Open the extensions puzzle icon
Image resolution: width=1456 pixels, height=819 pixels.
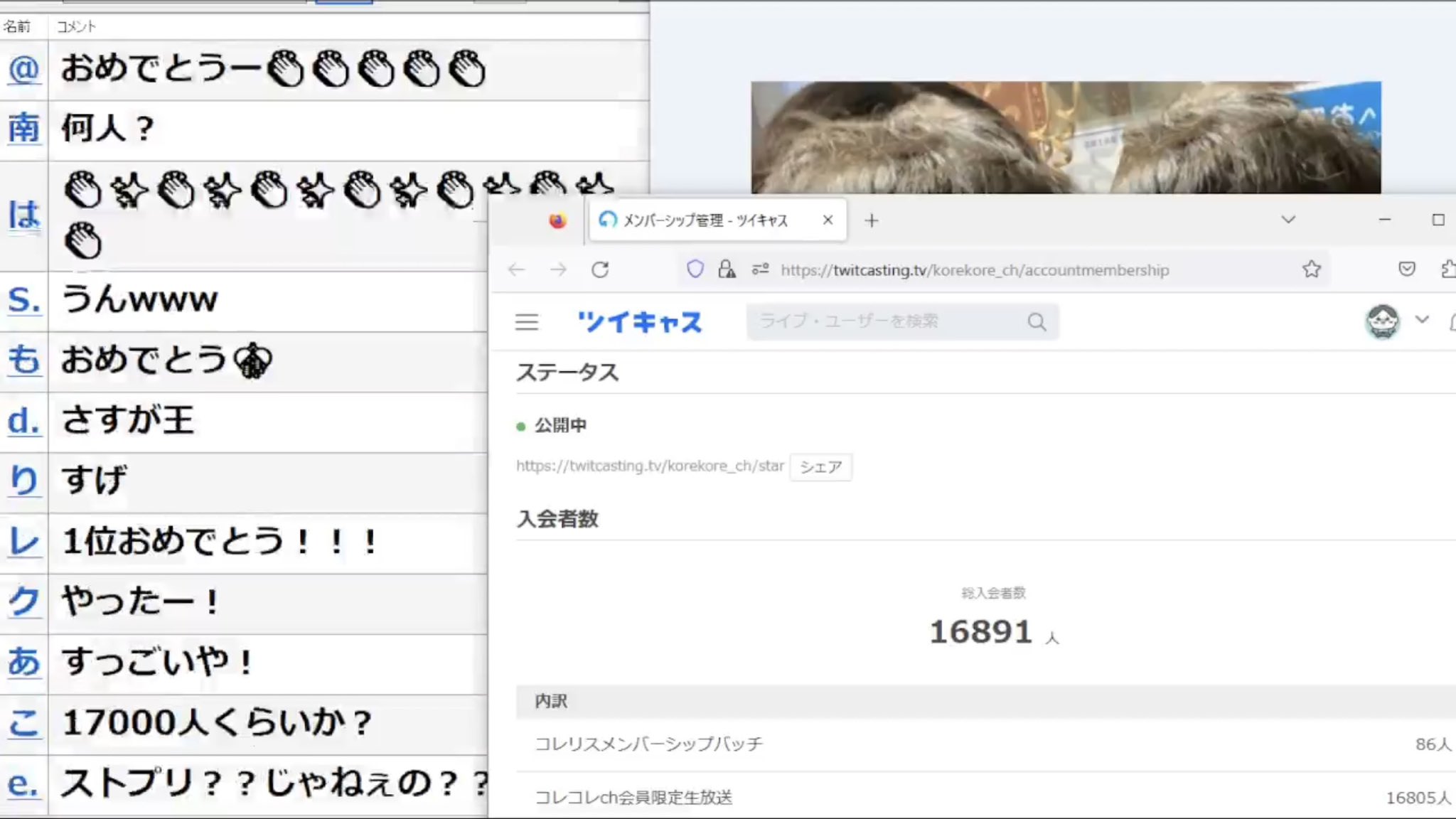[1448, 269]
